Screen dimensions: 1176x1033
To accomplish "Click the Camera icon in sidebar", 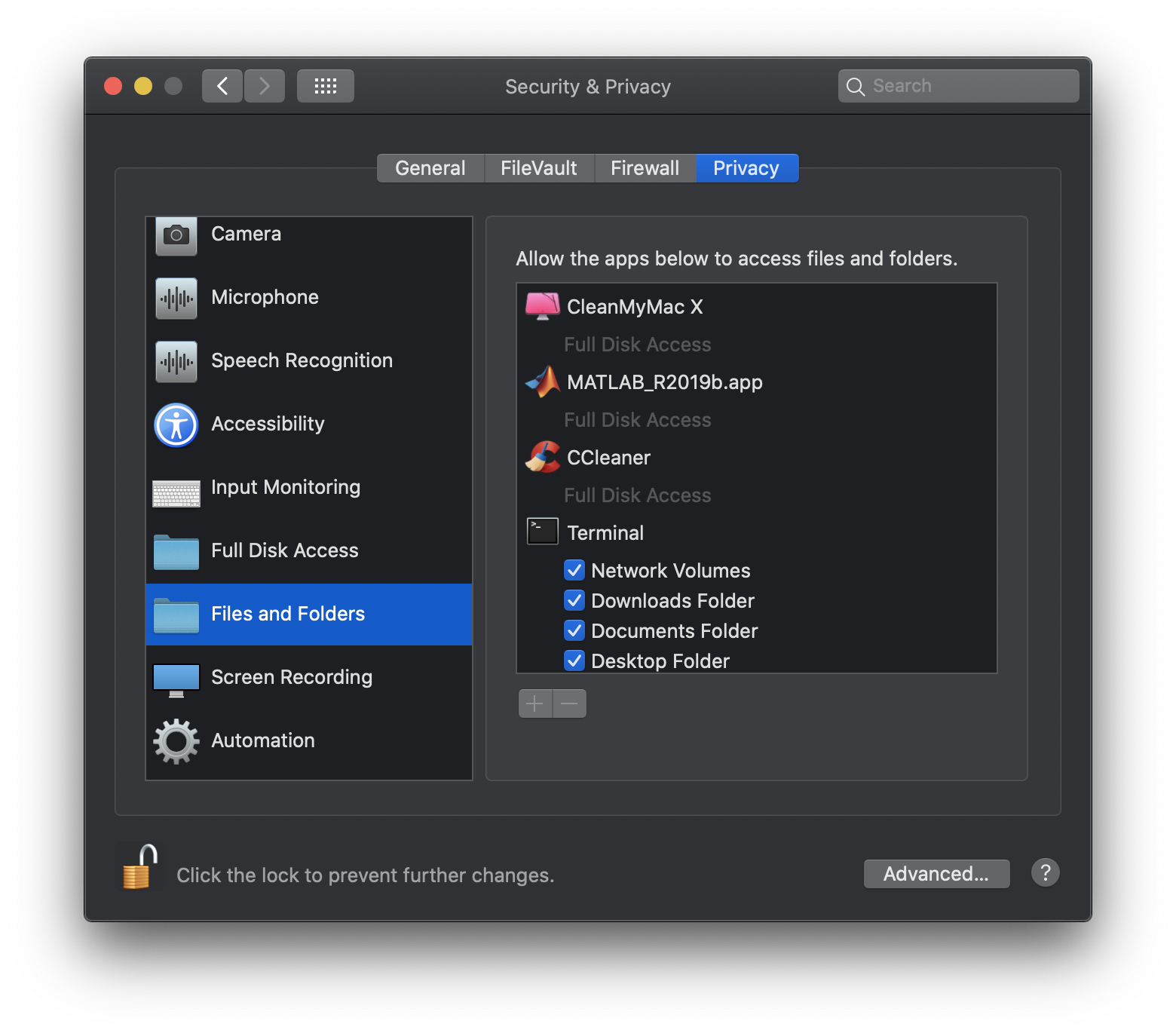I will click(176, 235).
